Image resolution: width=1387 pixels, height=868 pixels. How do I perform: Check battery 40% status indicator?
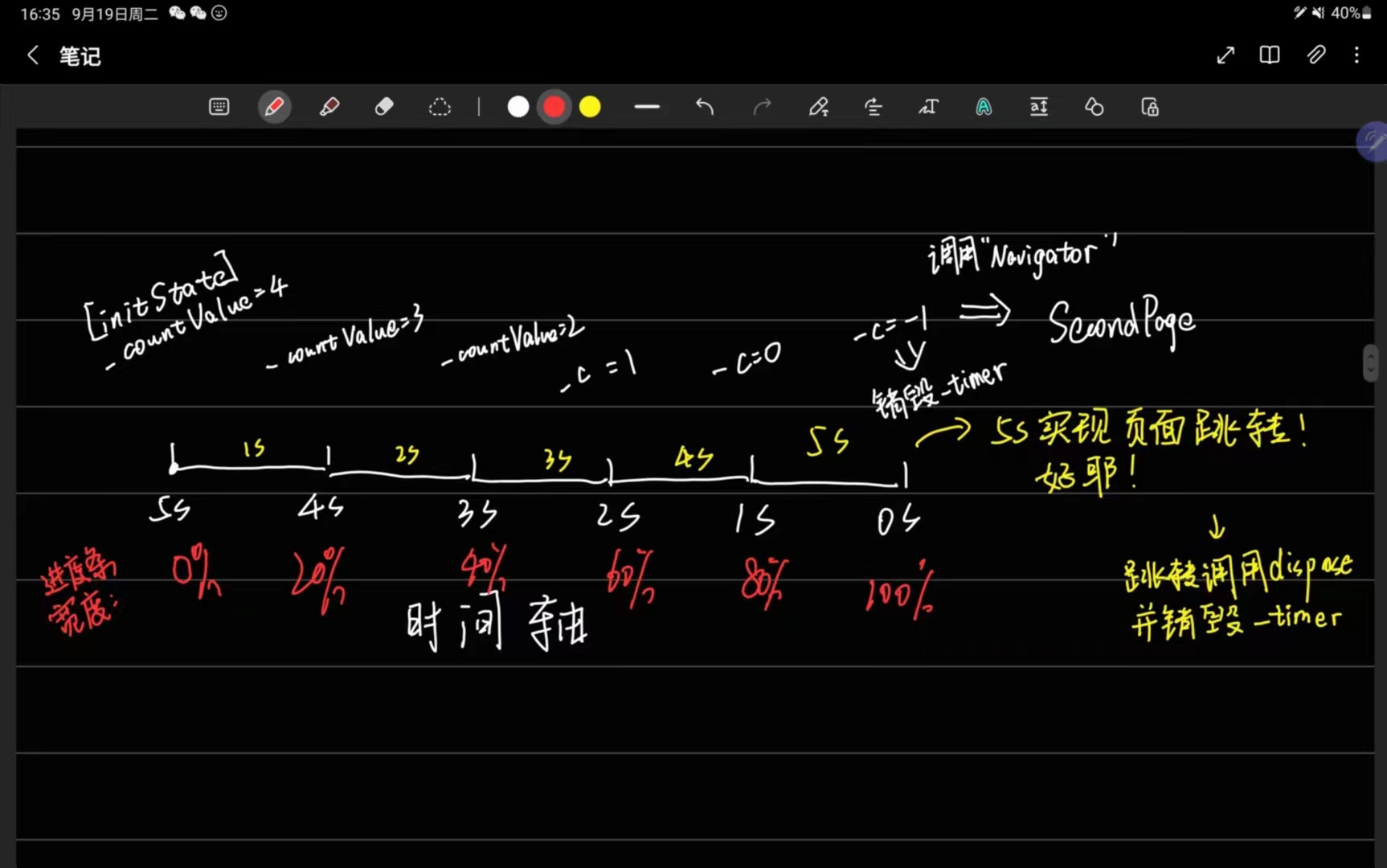tap(1352, 13)
